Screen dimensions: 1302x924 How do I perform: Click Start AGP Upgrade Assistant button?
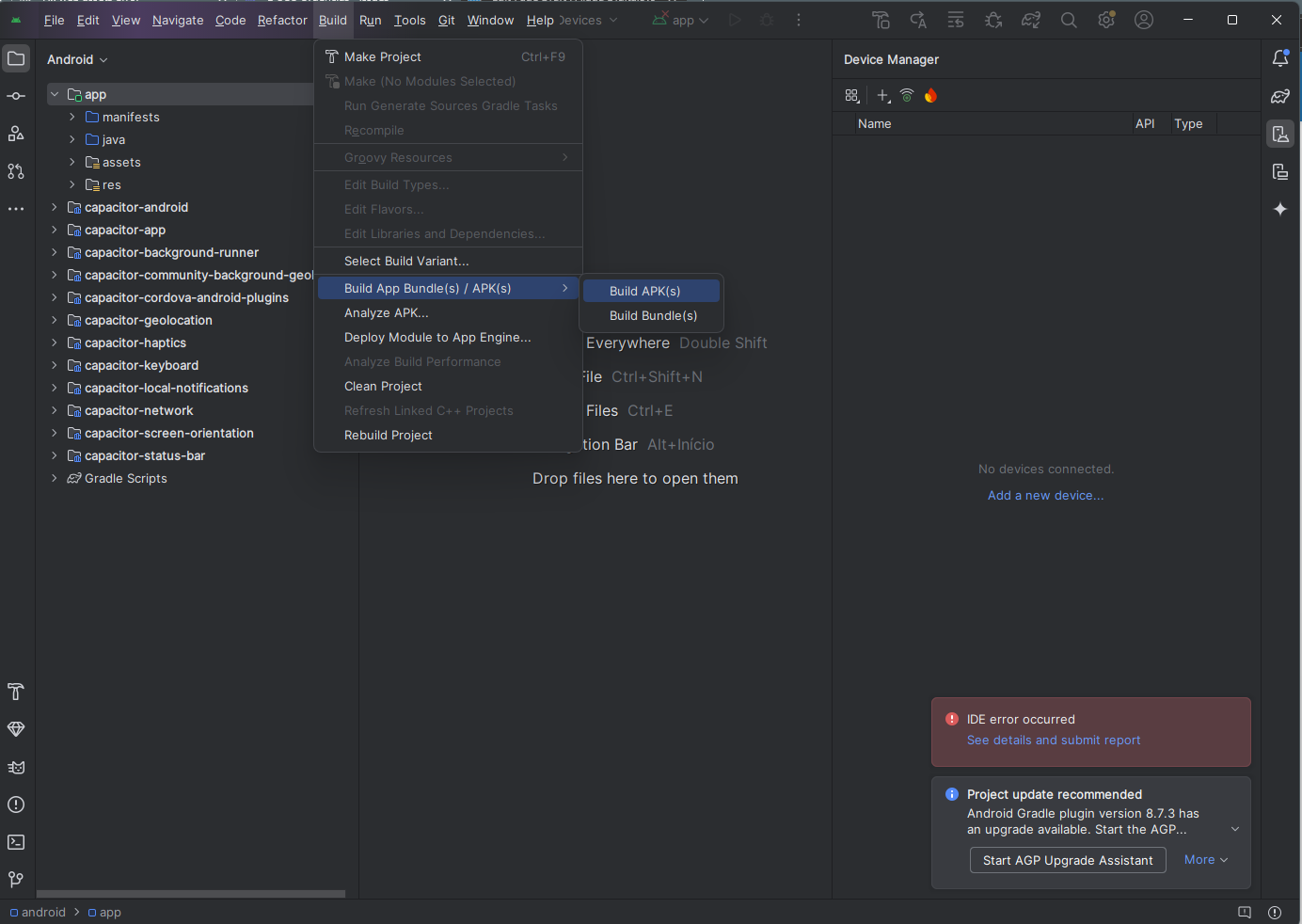pyautogui.click(x=1068, y=860)
